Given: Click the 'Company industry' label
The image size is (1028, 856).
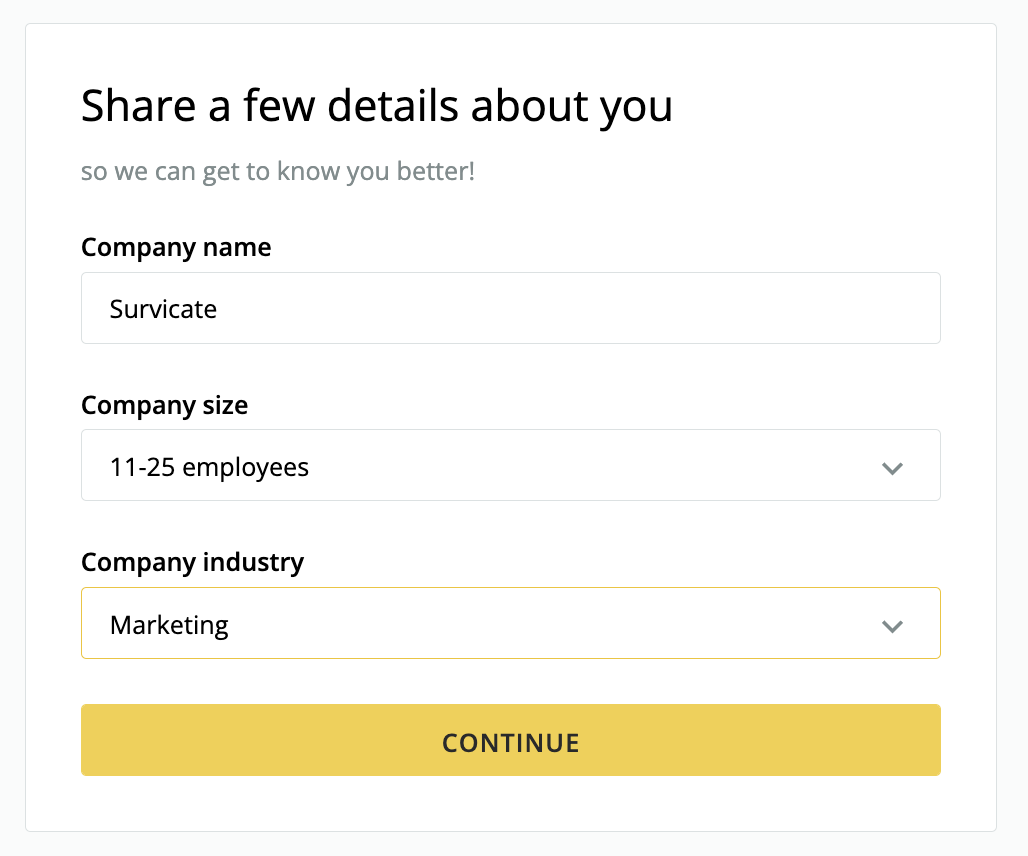Looking at the screenshot, I should click(193, 563).
